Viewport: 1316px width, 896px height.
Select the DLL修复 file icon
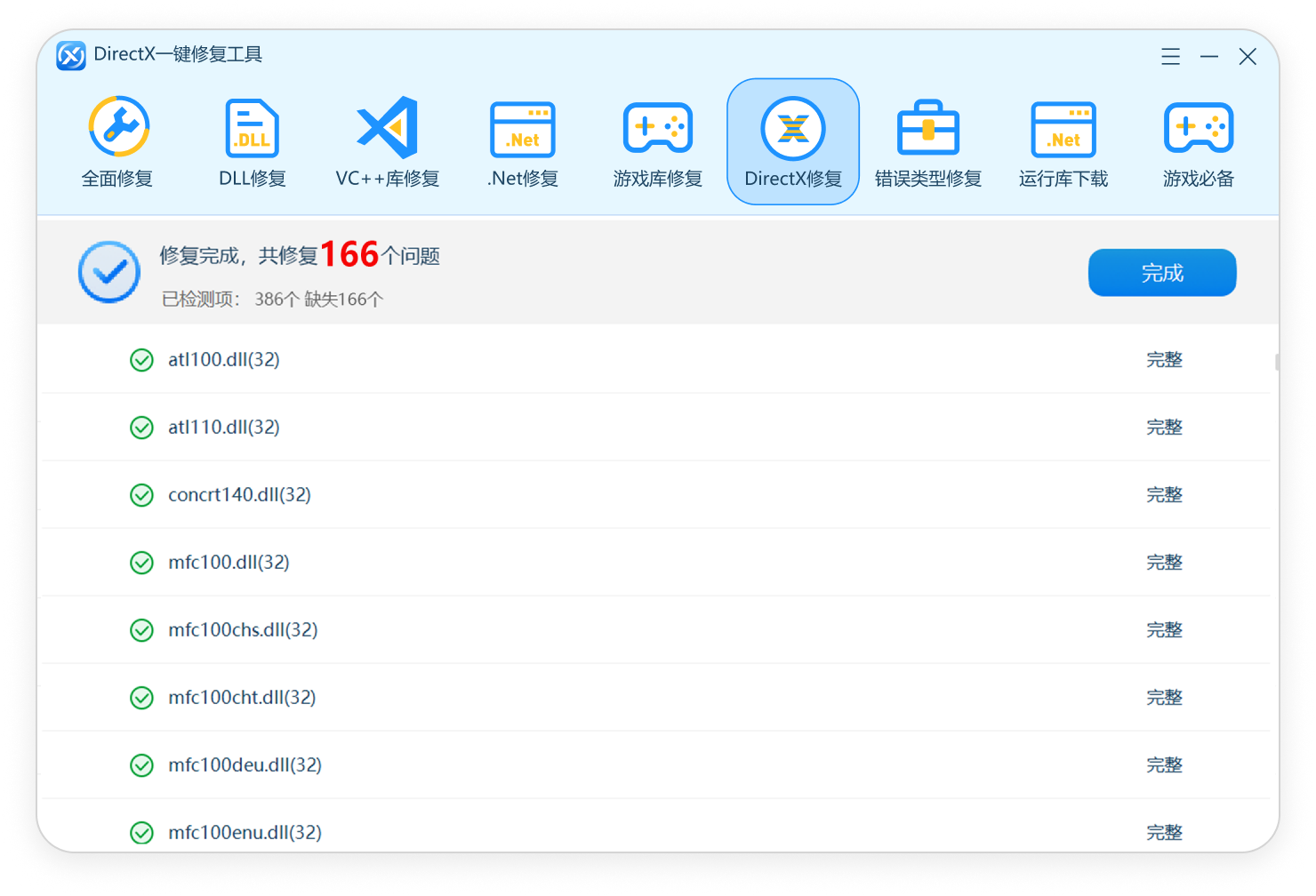pos(253,128)
